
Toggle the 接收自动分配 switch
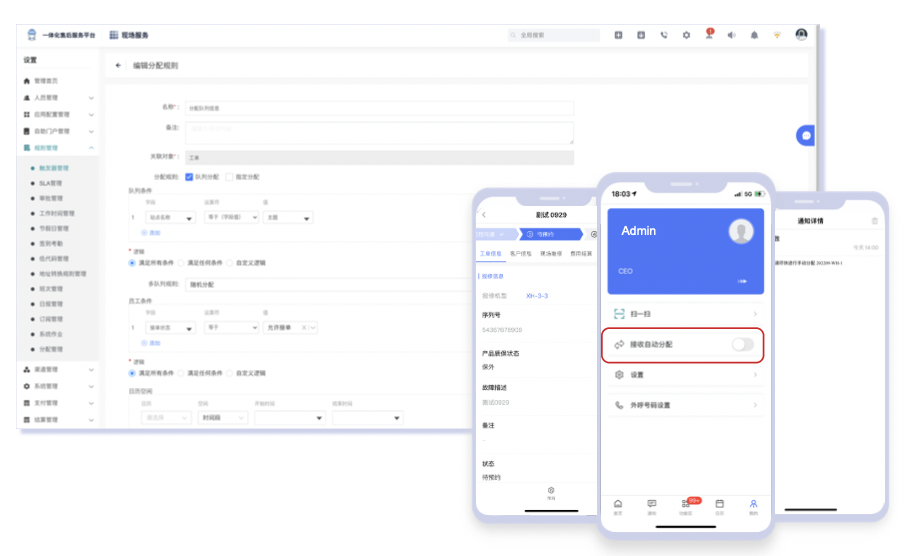pos(741,344)
